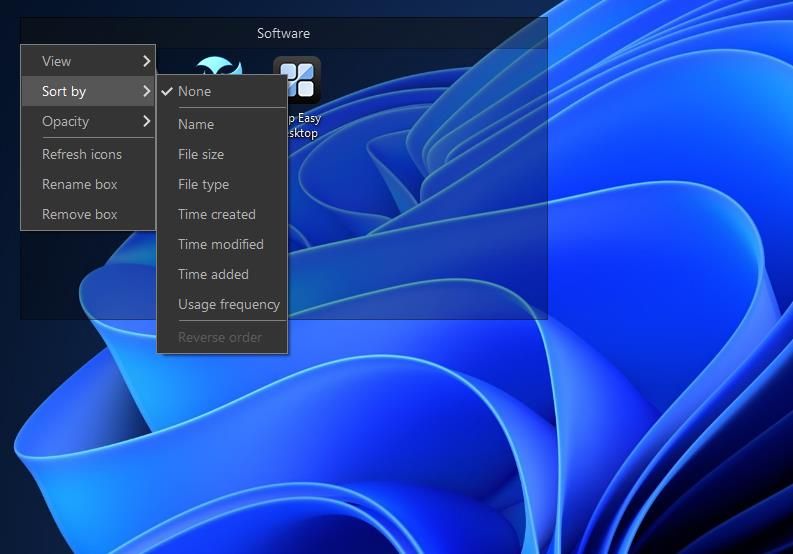Image resolution: width=793 pixels, height=554 pixels.
Task: Expand chevron arrow next to Opacity
Action: pos(147,121)
